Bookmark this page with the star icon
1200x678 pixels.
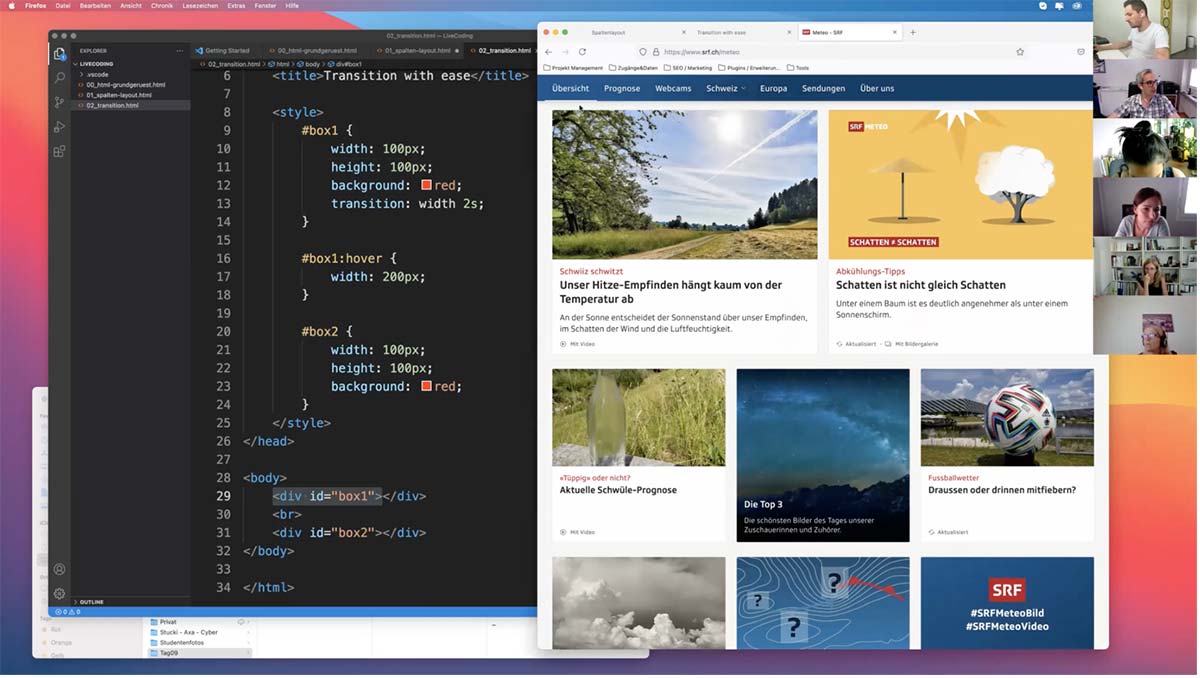click(x=1020, y=52)
